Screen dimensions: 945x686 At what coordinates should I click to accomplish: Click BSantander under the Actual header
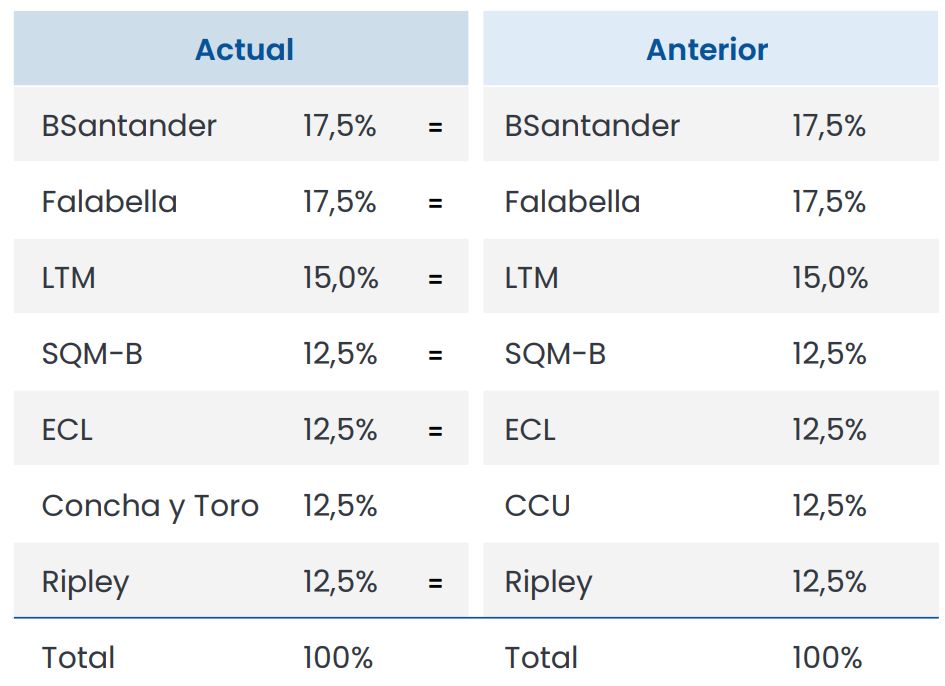129,126
